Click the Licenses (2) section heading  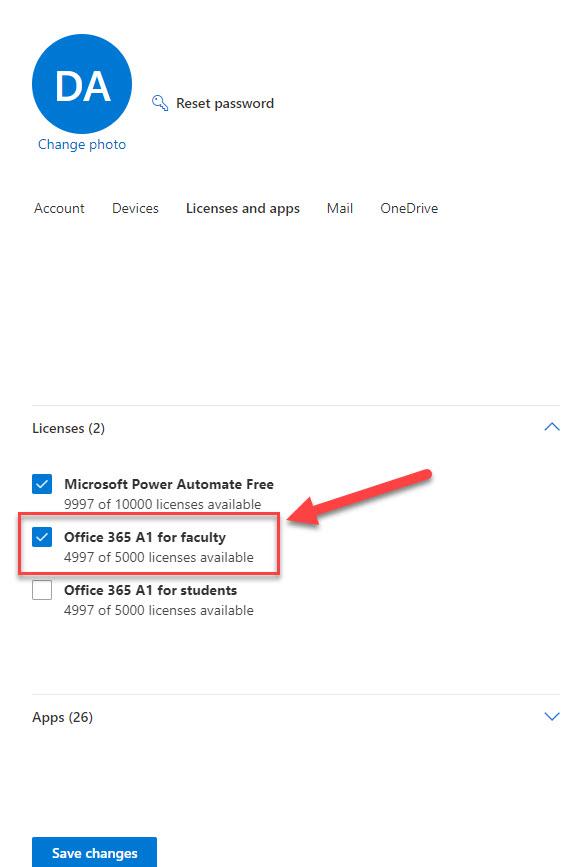click(x=69, y=428)
